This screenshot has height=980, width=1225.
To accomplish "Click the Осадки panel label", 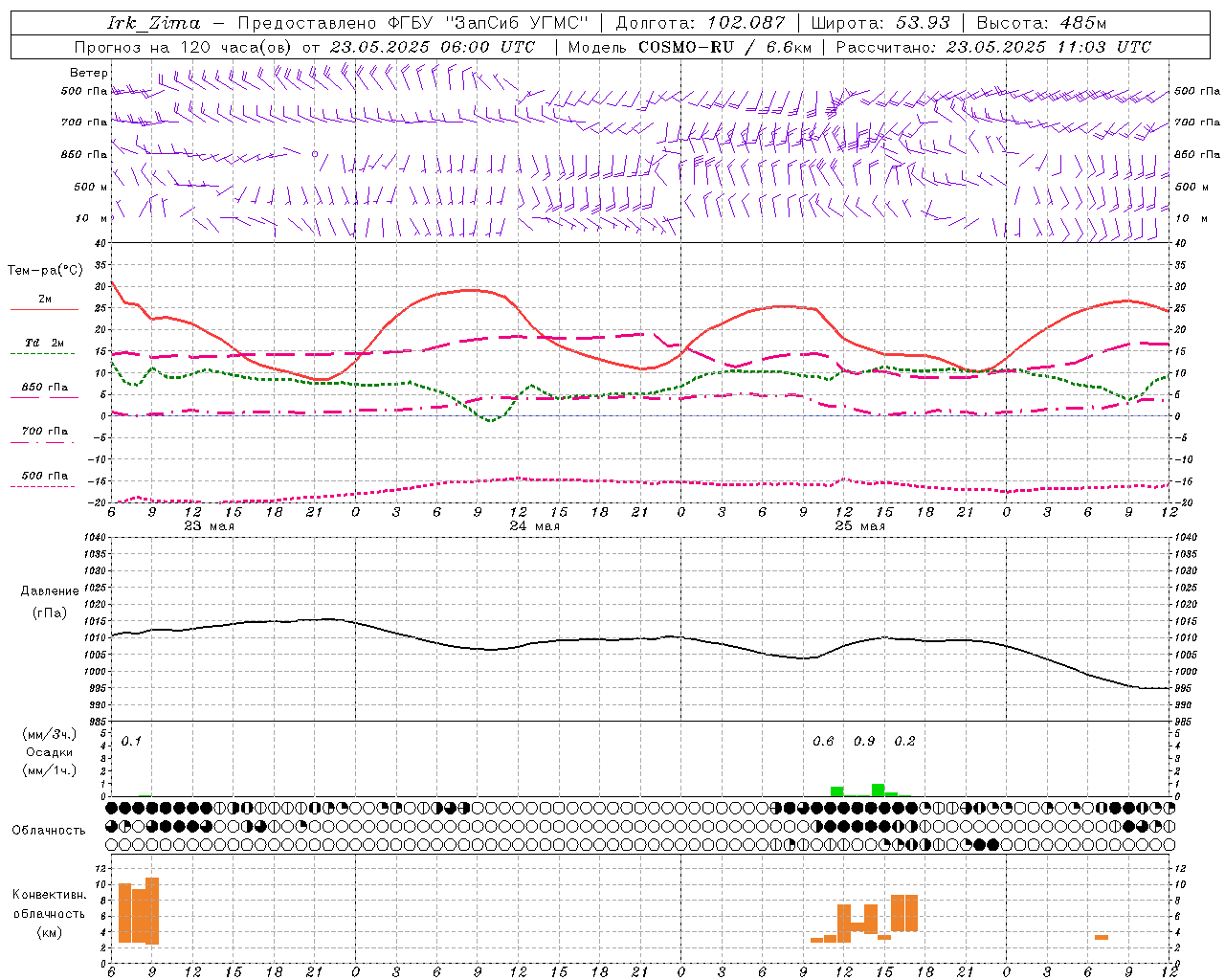I will 49,752.
